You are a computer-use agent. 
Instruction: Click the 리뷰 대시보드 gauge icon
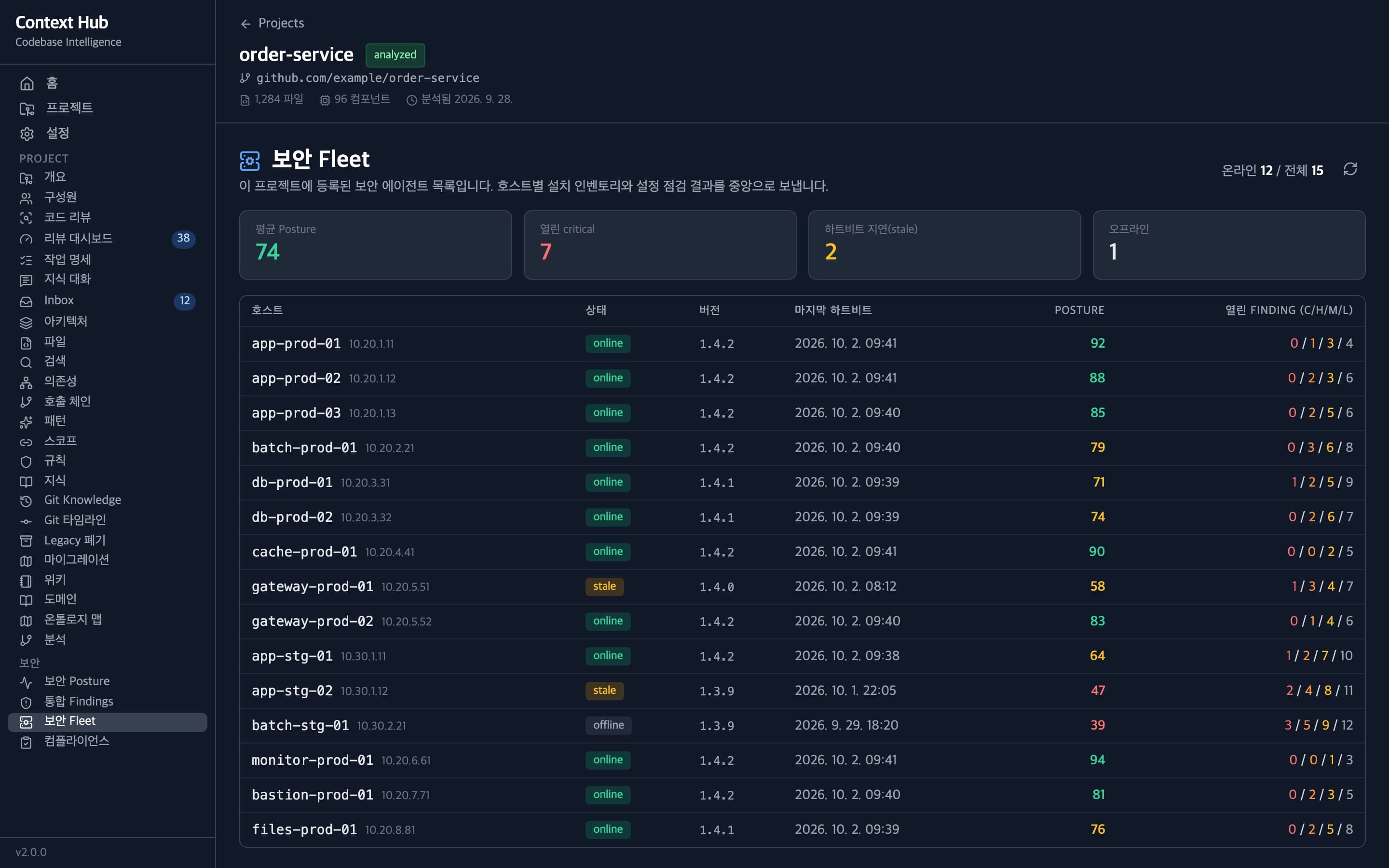pyautogui.click(x=26, y=239)
